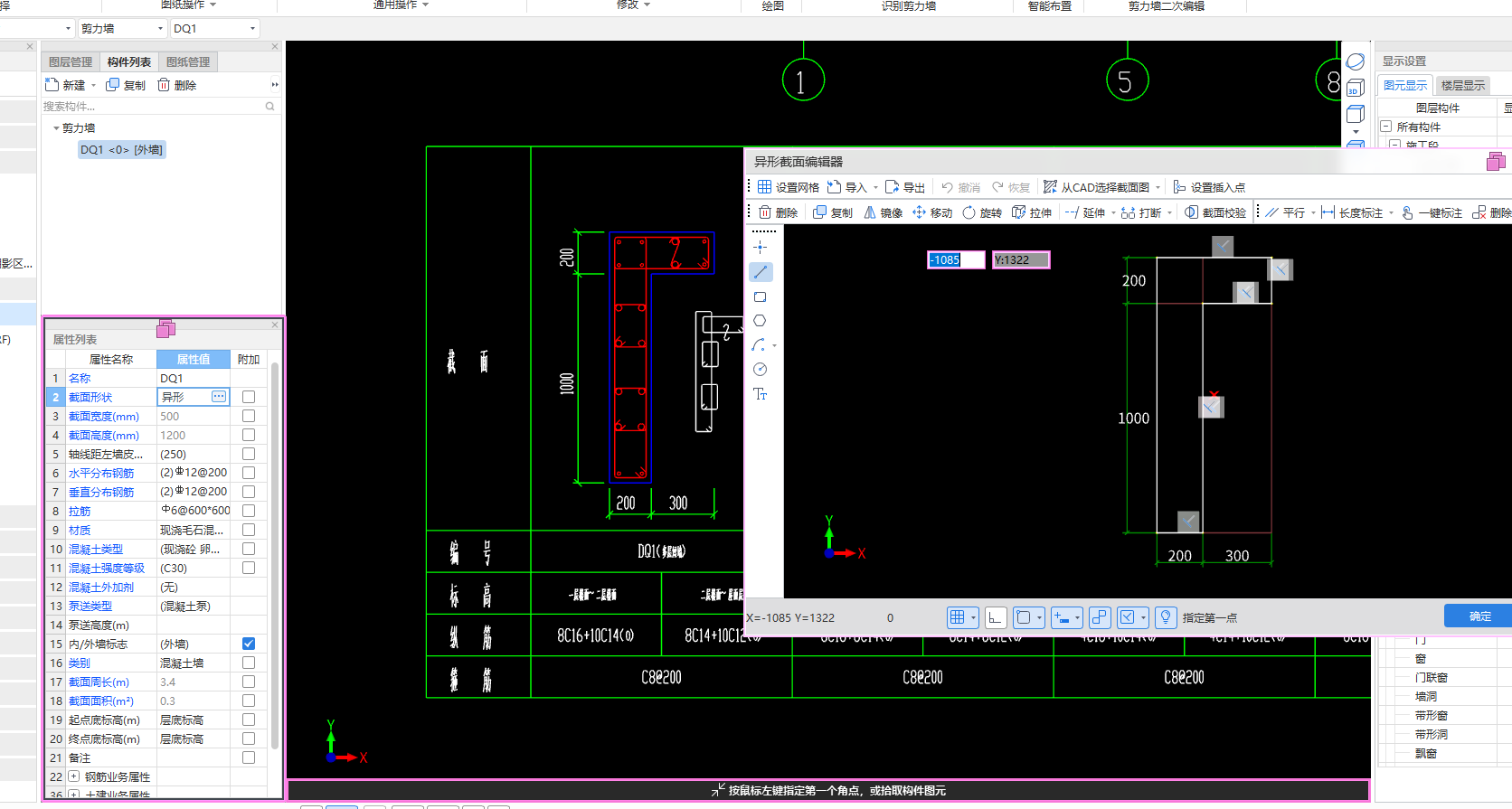Open the 新建 dropdown arrow
Screen dimensions: 1512x809
tap(93, 86)
